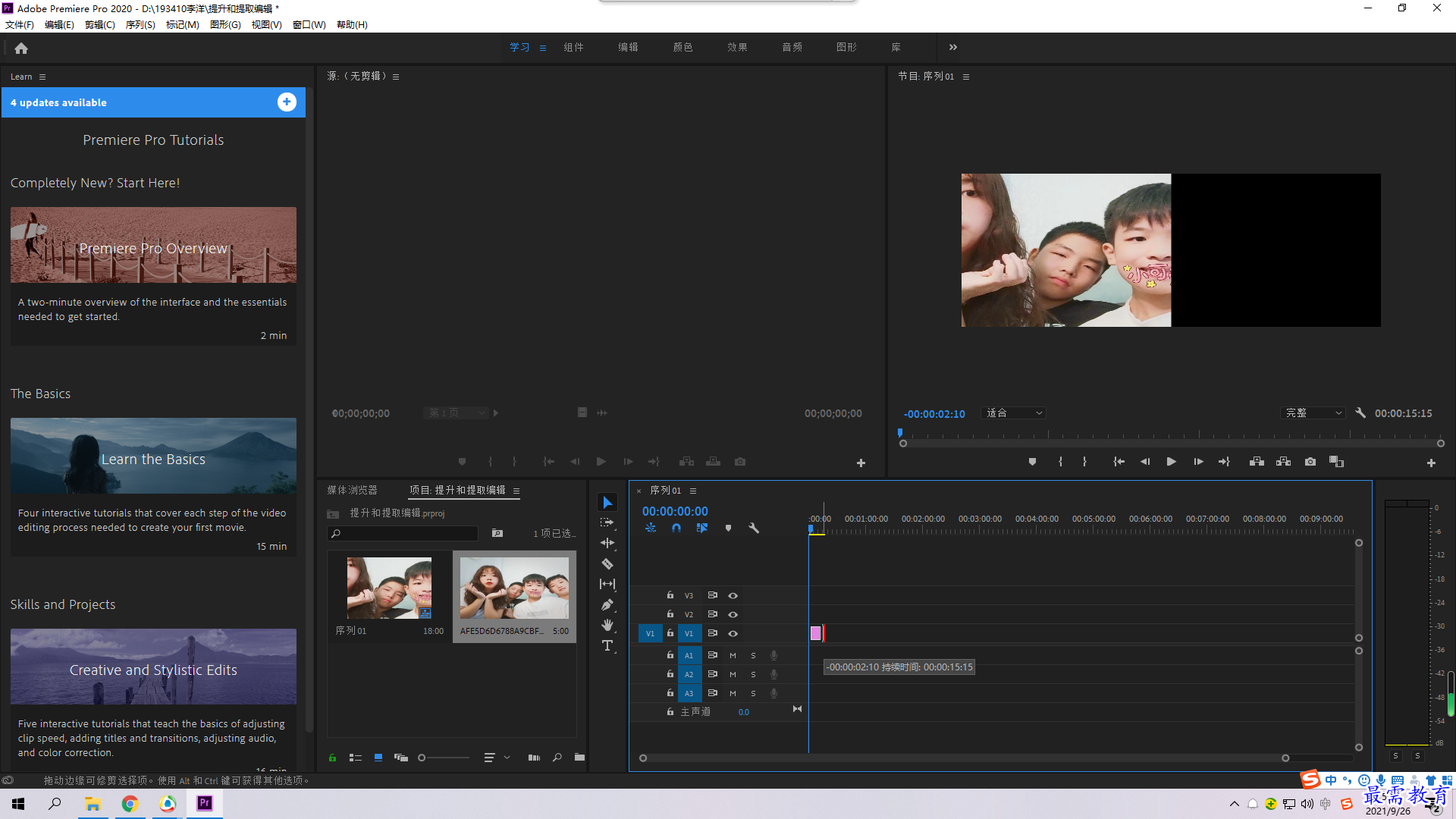Solo audio track A2

pos(753,674)
